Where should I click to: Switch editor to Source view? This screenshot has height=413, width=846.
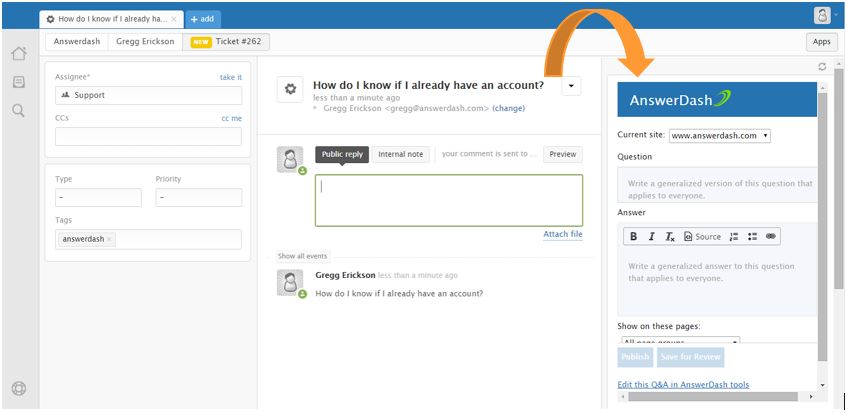coord(702,236)
